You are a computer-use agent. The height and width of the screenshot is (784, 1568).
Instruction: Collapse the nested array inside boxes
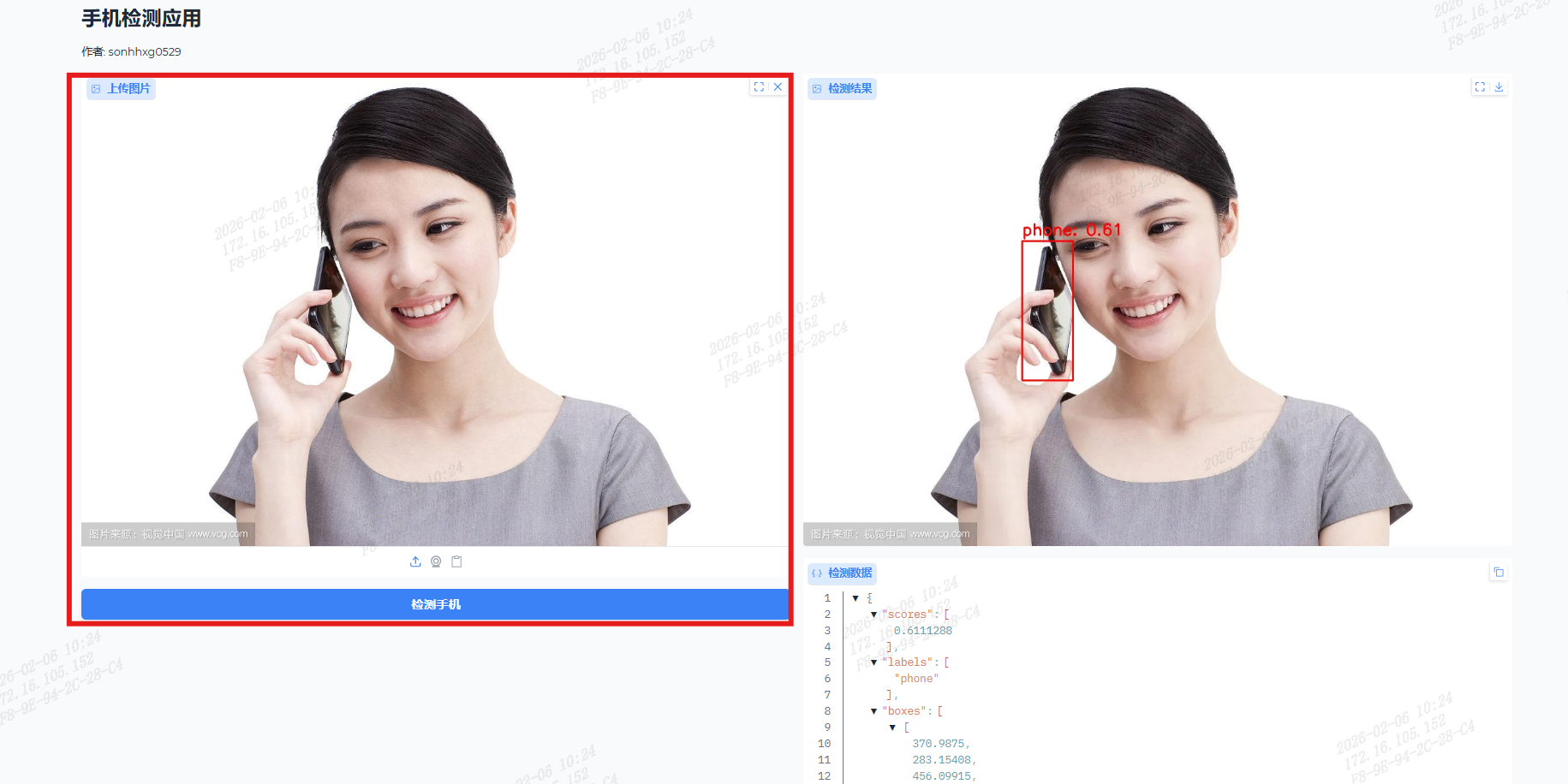892,728
